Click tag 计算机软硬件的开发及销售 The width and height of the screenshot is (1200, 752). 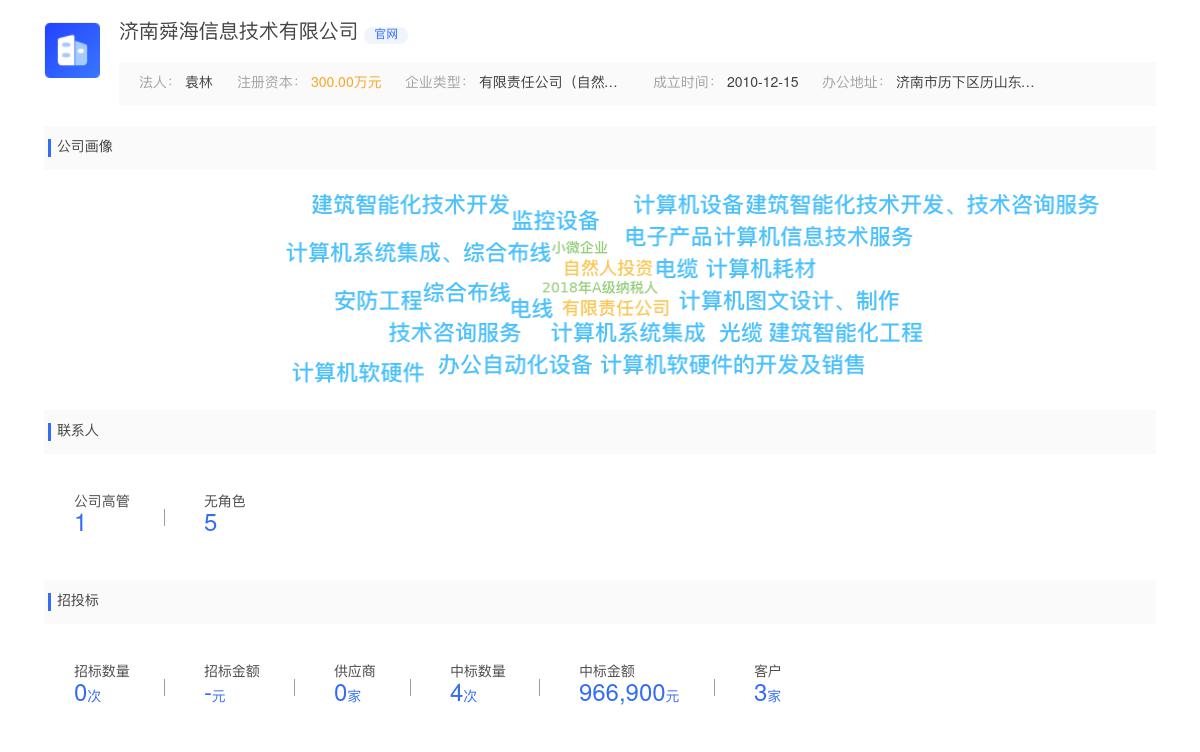click(x=733, y=365)
